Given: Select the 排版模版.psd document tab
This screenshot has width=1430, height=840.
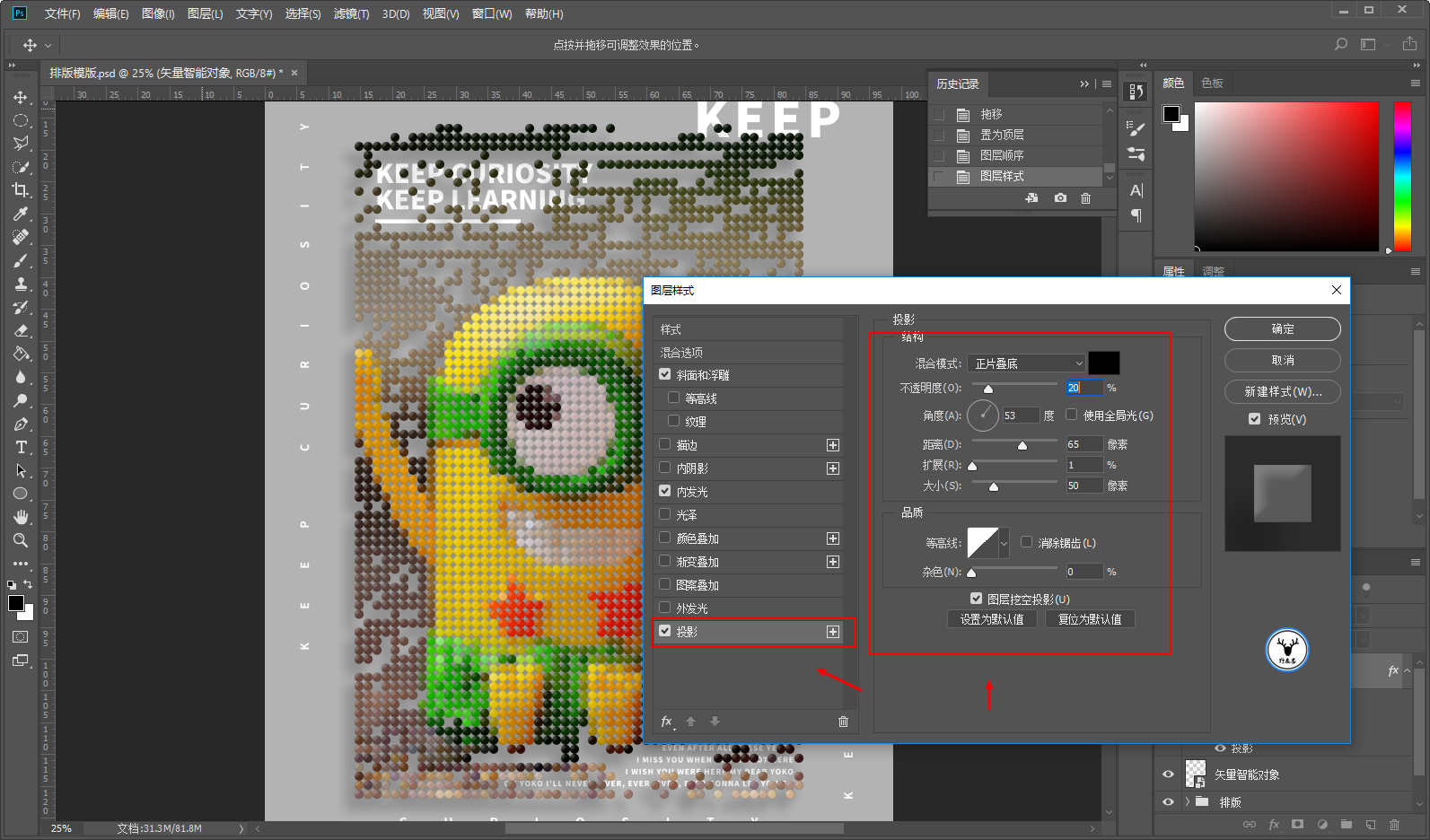Looking at the screenshot, I should [x=166, y=73].
